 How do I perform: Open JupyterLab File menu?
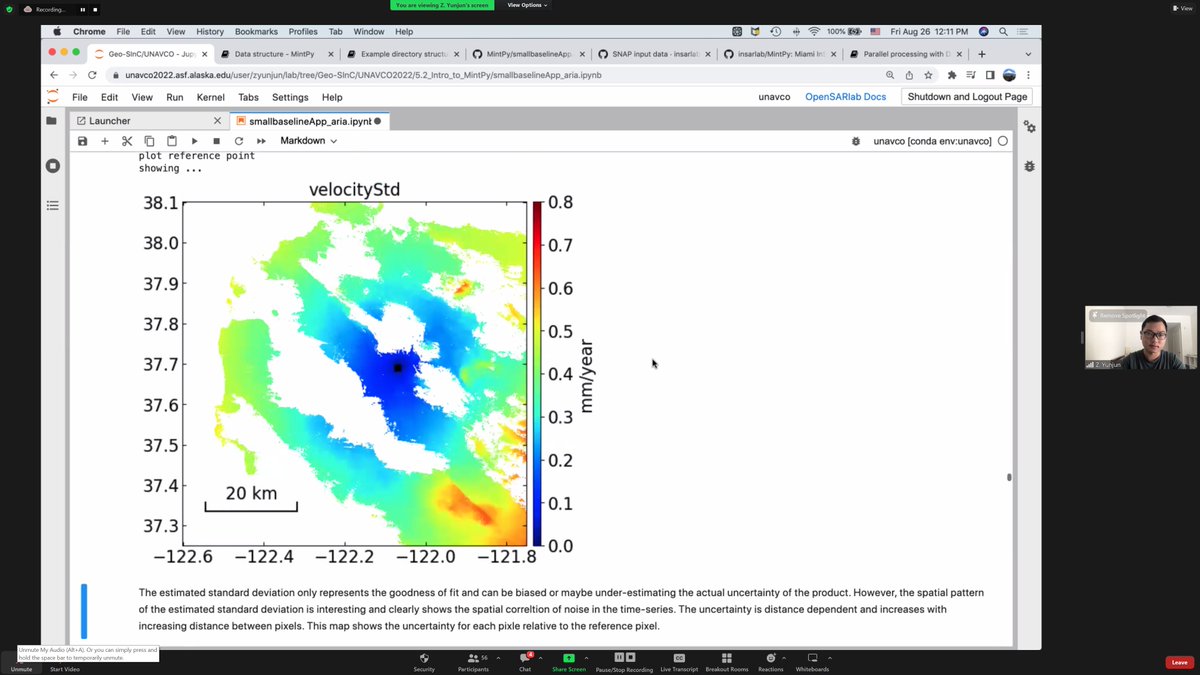coord(80,97)
